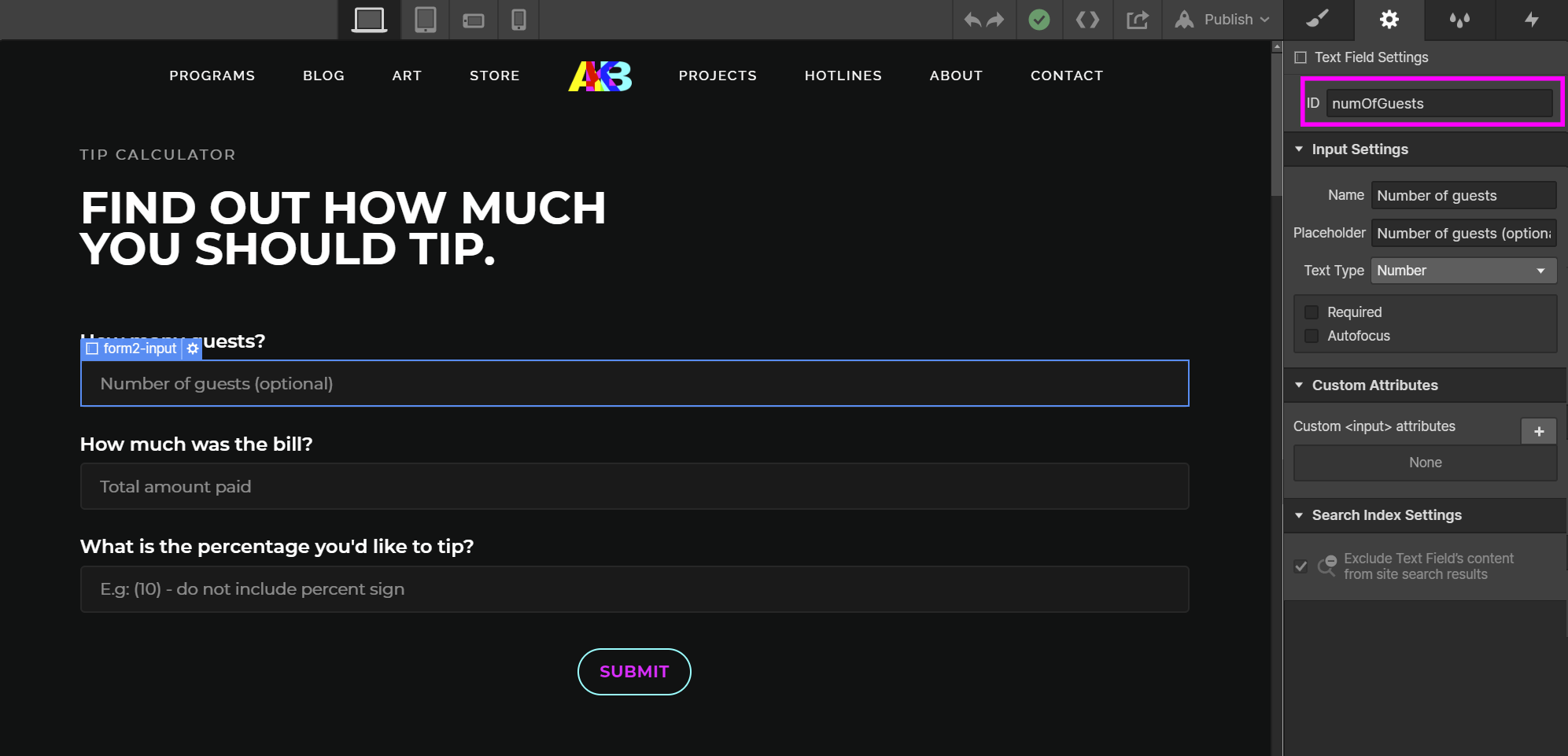Click the Total amount paid input
Viewport: 1568px width, 756px height.
pyautogui.click(x=634, y=486)
